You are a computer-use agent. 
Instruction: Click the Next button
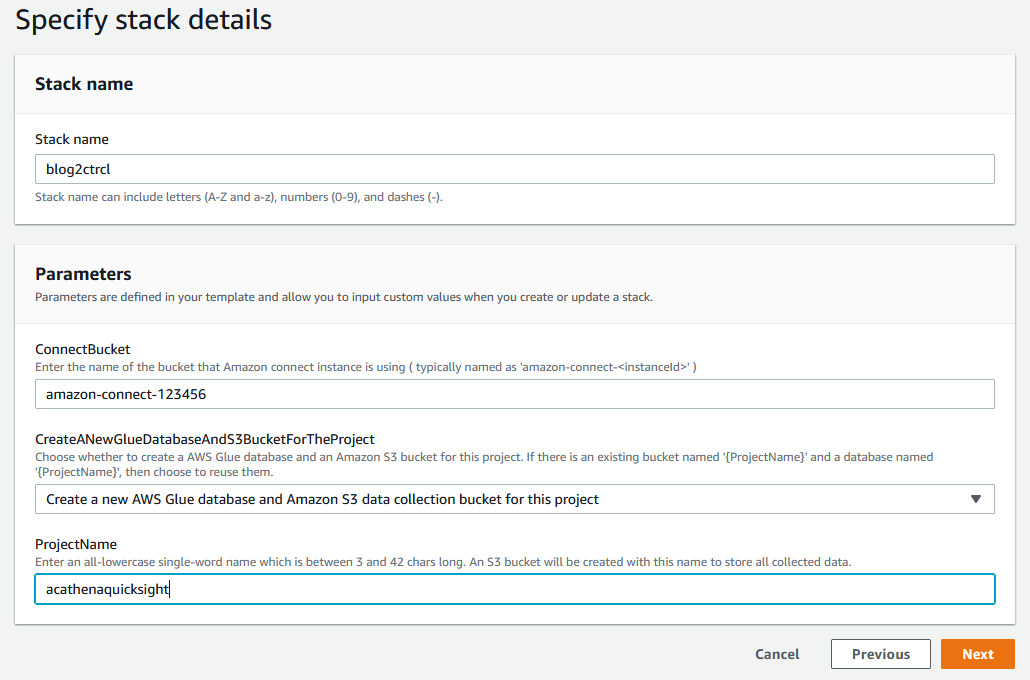(x=977, y=654)
